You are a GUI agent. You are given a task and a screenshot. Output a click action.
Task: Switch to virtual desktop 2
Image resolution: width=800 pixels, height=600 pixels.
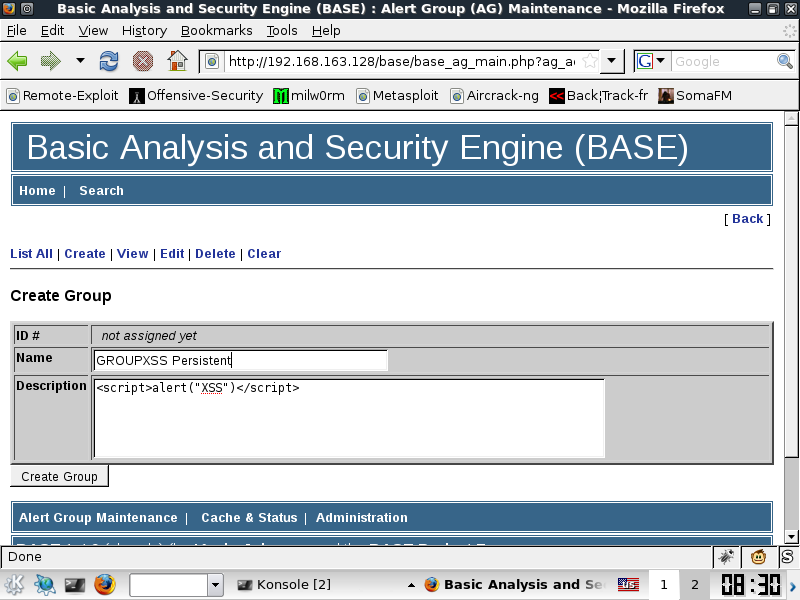coord(695,585)
